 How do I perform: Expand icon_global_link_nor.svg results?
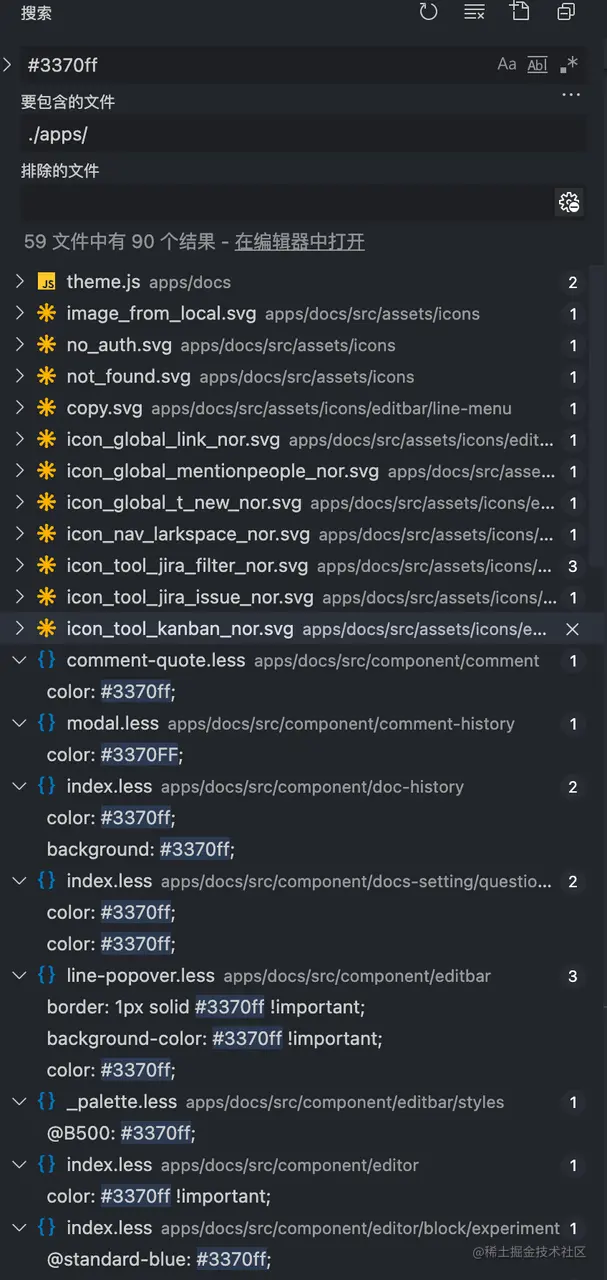(19, 440)
